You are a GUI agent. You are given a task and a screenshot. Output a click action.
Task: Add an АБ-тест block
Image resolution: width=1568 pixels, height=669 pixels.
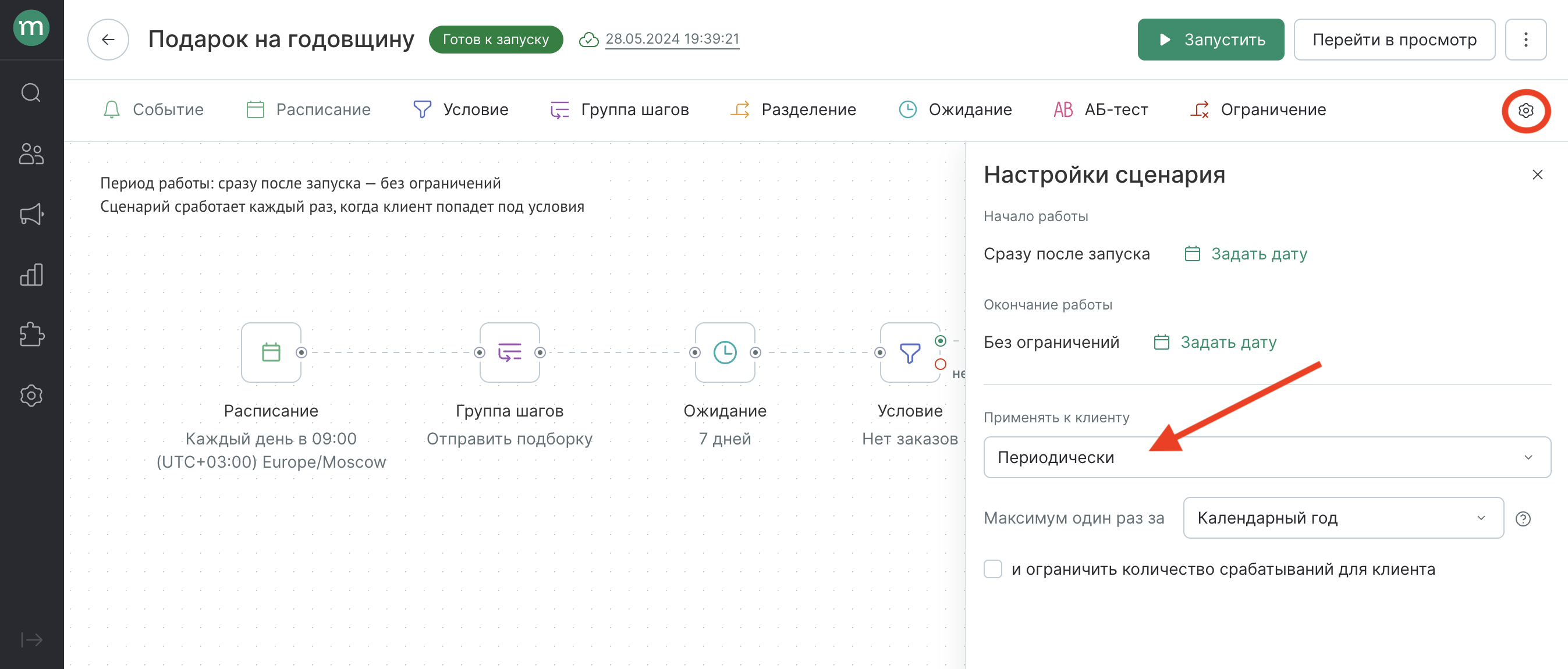point(1101,110)
